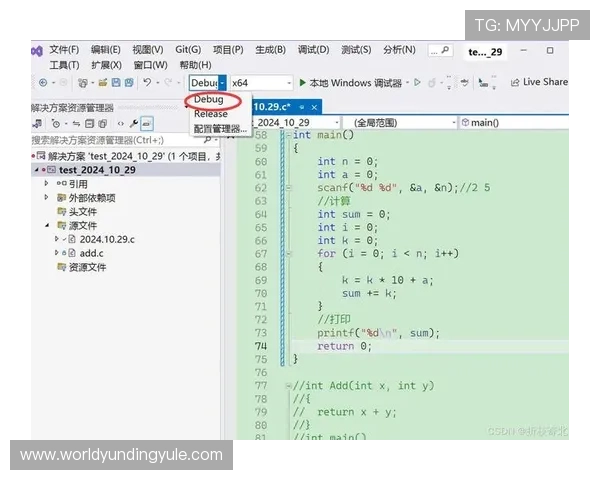Screen dimensions: 600x480
Task: Expand the add.c file node
Action: tap(57, 253)
